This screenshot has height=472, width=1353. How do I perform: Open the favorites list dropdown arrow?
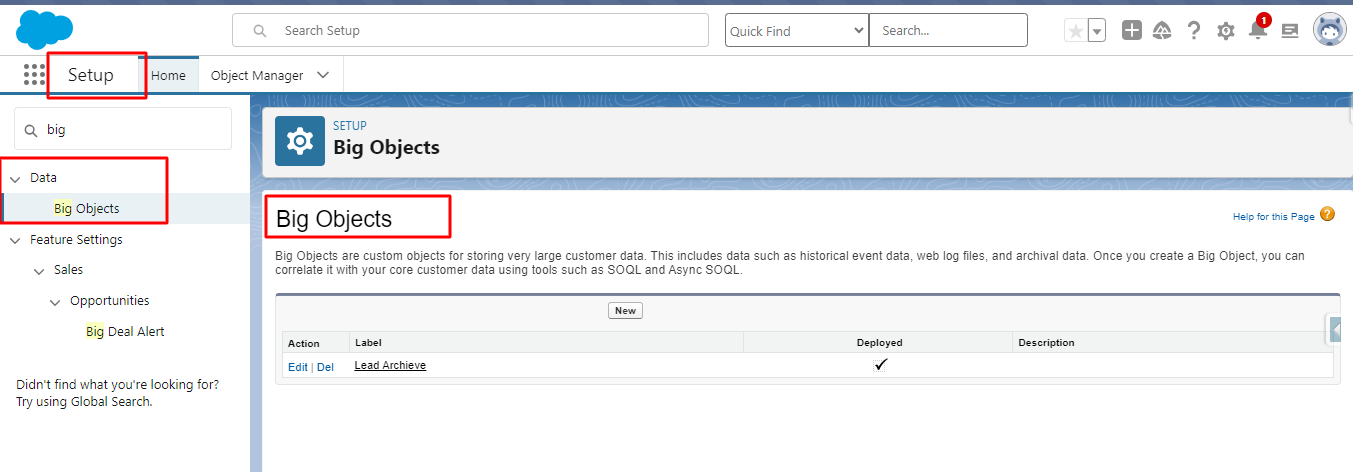click(1097, 31)
